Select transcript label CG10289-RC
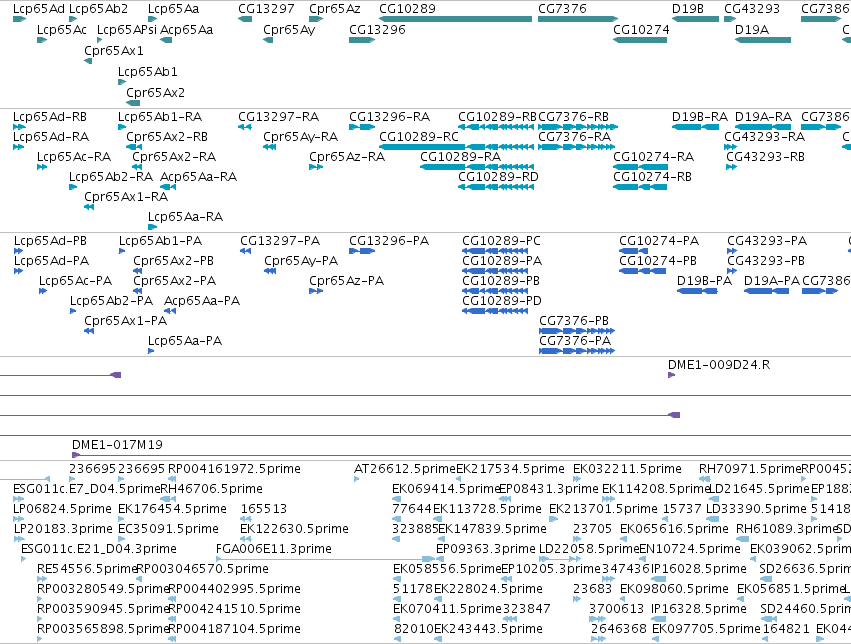Screen dimensions: 851x644 point(418,137)
